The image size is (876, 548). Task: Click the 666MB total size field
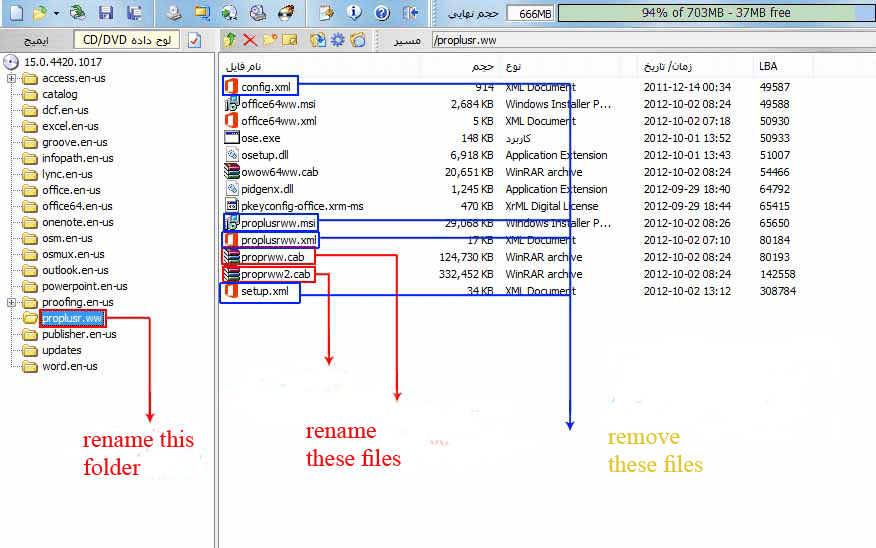click(530, 13)
